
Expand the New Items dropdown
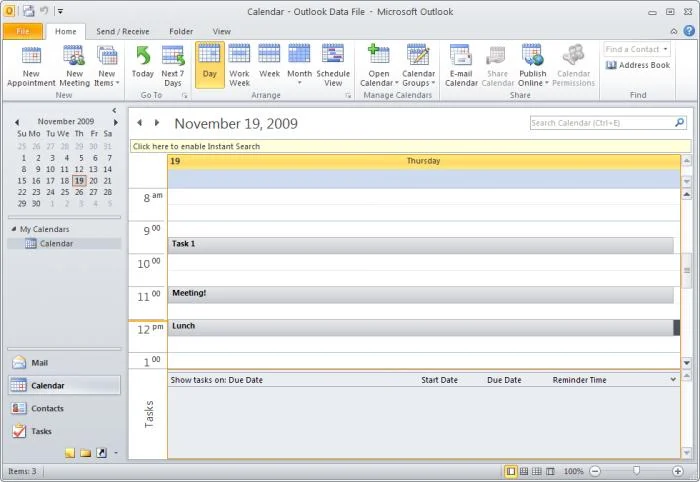[106, 83]
